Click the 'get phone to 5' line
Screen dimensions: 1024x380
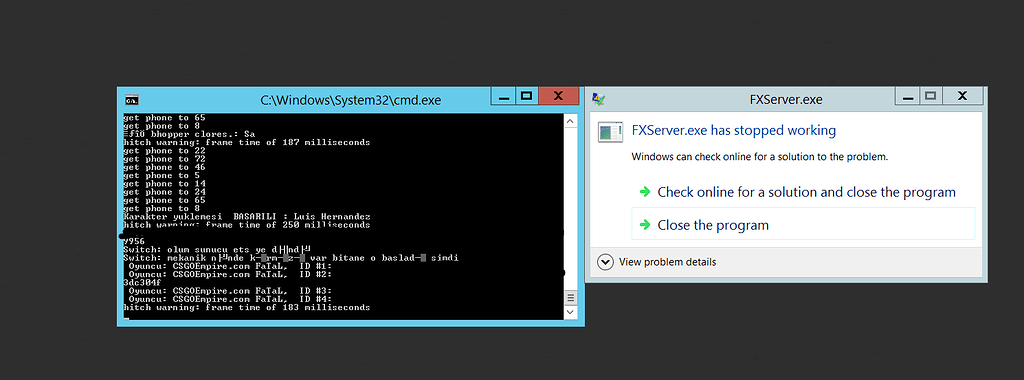[x=162, y=175]
